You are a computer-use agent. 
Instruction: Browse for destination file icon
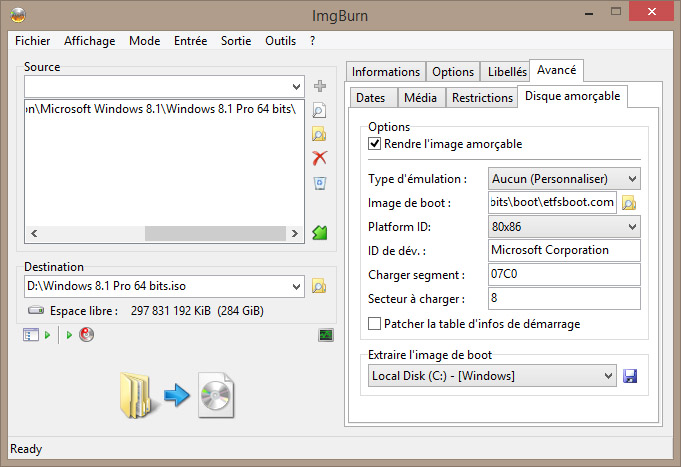pyautogui.click(x=319, y=286)
